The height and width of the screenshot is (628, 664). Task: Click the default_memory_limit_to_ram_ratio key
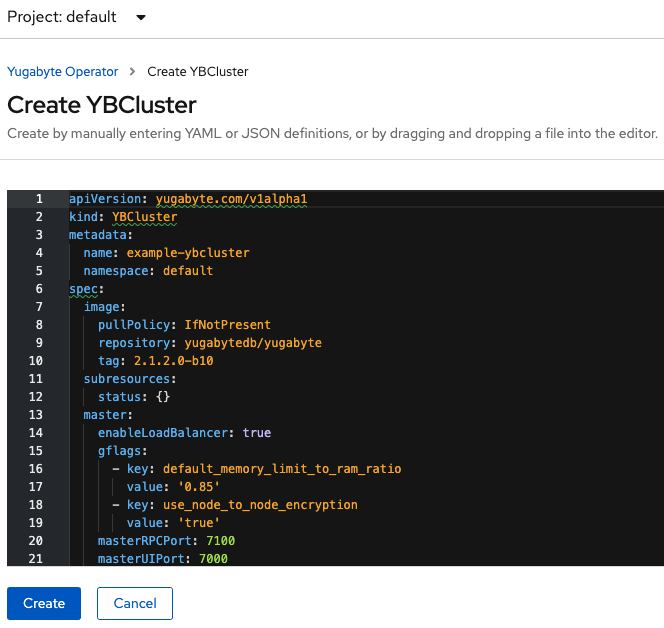click(x=281, y=469)
